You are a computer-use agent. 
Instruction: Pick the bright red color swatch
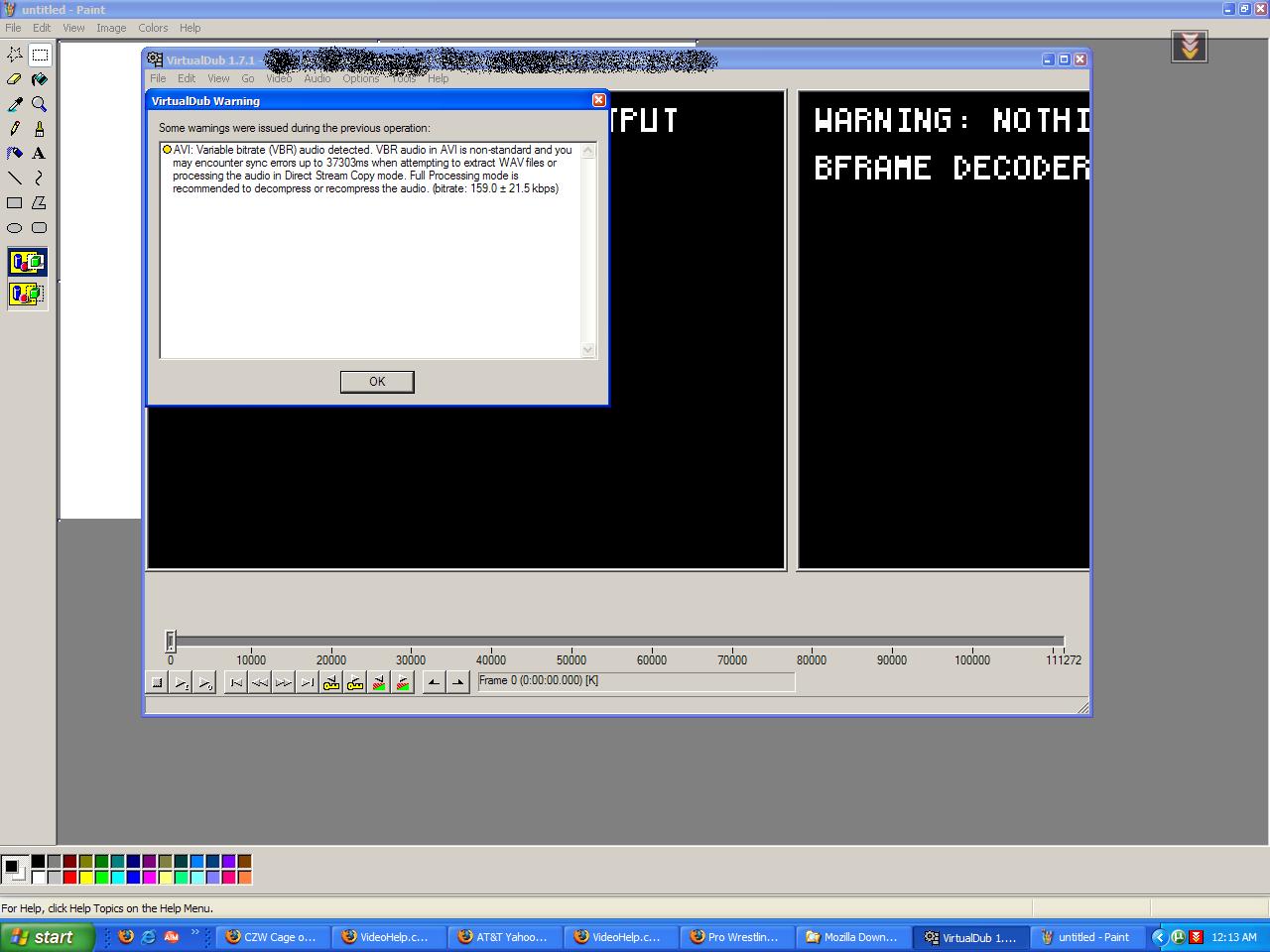tap(69, 878)
